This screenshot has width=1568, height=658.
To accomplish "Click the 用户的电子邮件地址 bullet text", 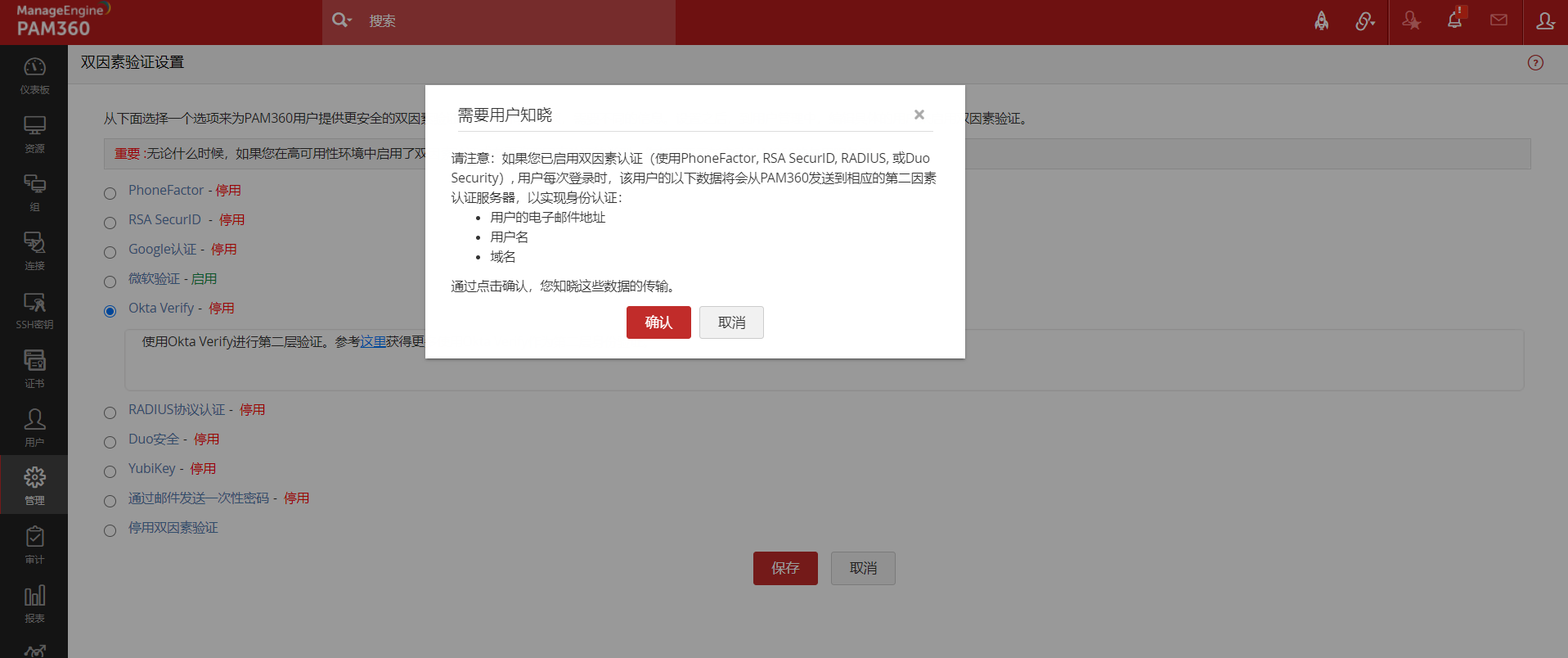I will pos(548,217).
